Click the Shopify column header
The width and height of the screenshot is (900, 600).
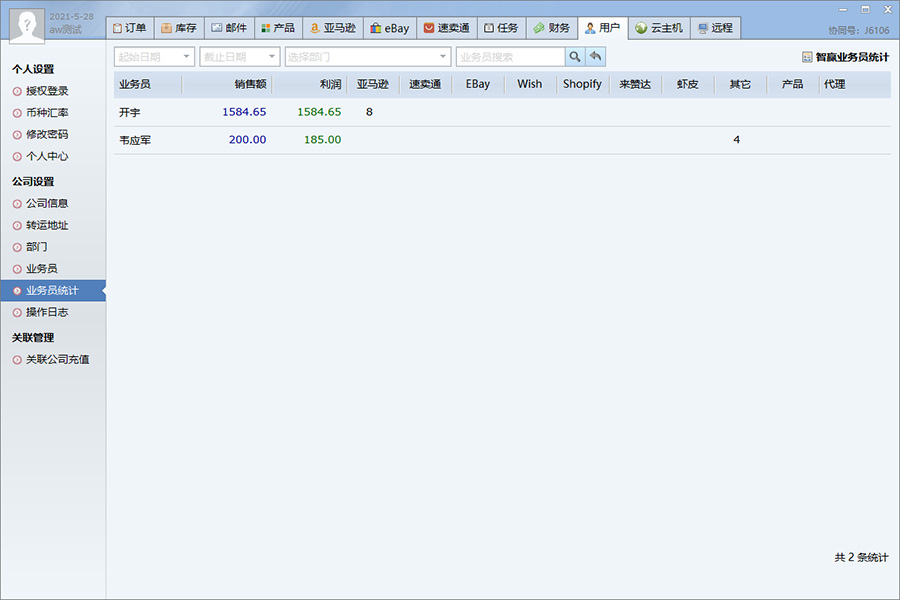click(583, 84)
